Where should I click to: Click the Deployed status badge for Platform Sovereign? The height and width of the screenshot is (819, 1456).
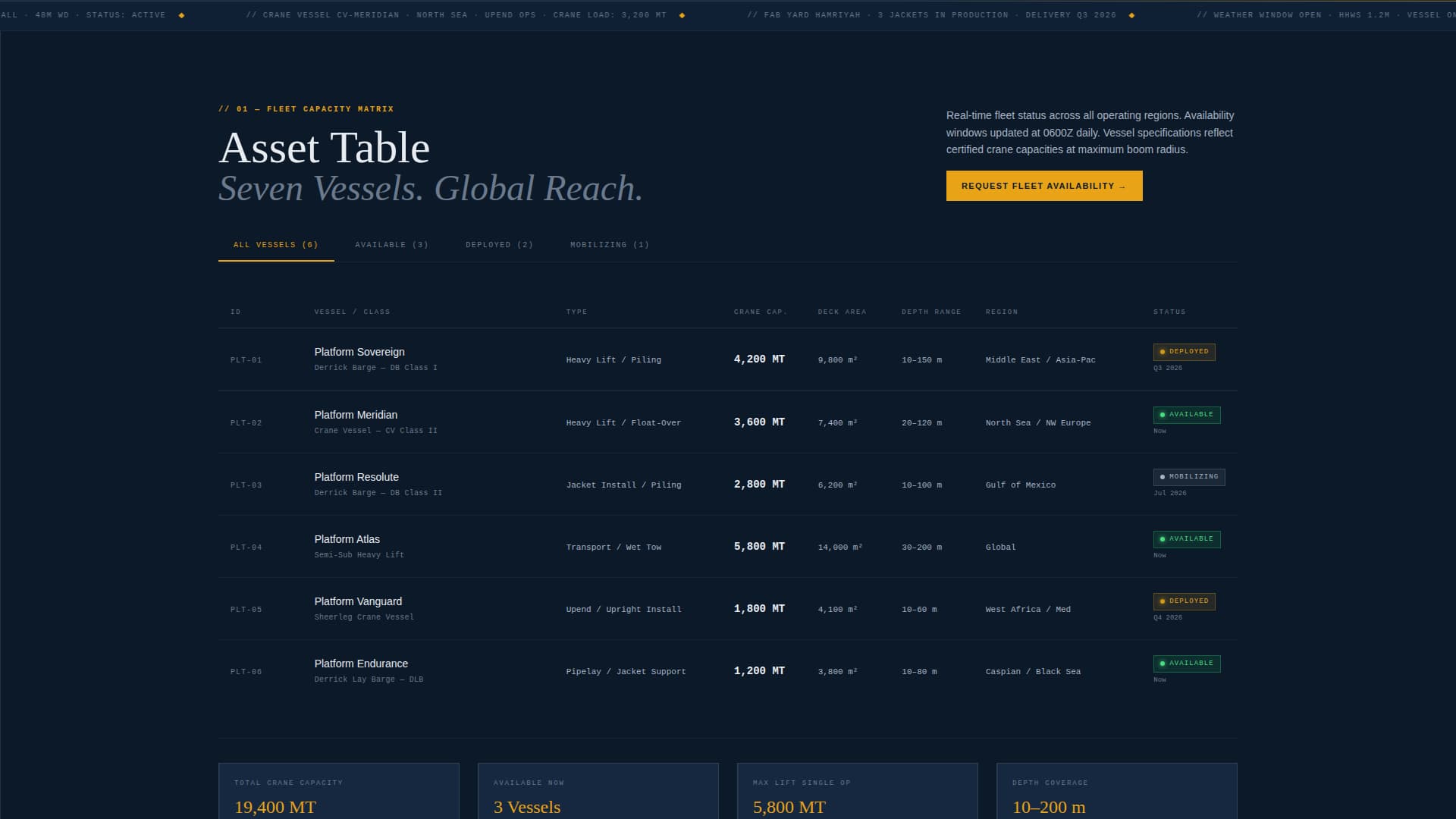pos(1184,352)
